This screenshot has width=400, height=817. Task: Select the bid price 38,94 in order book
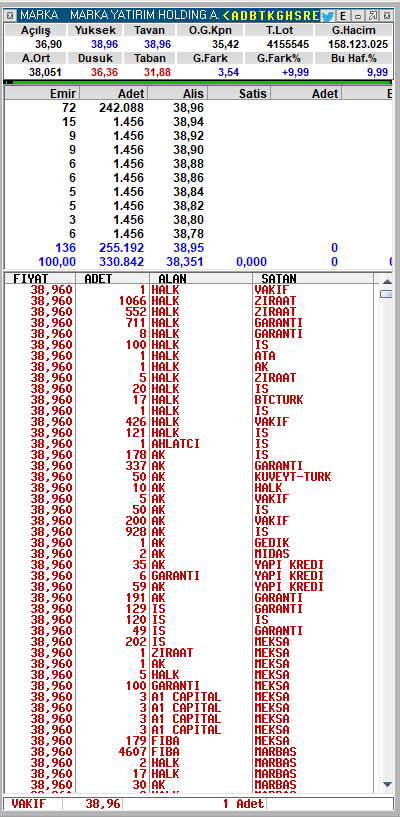[188, 122]
